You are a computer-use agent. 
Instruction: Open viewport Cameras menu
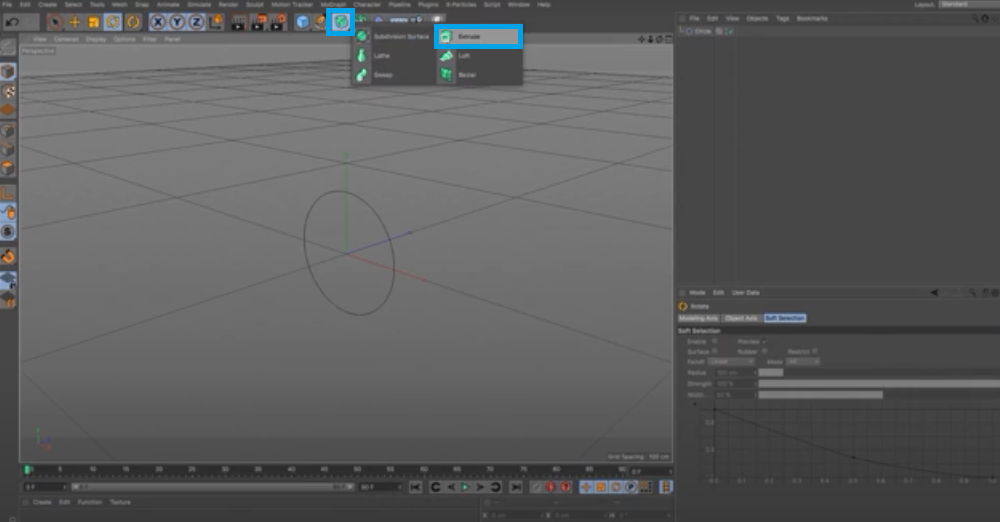click(66, 40)
